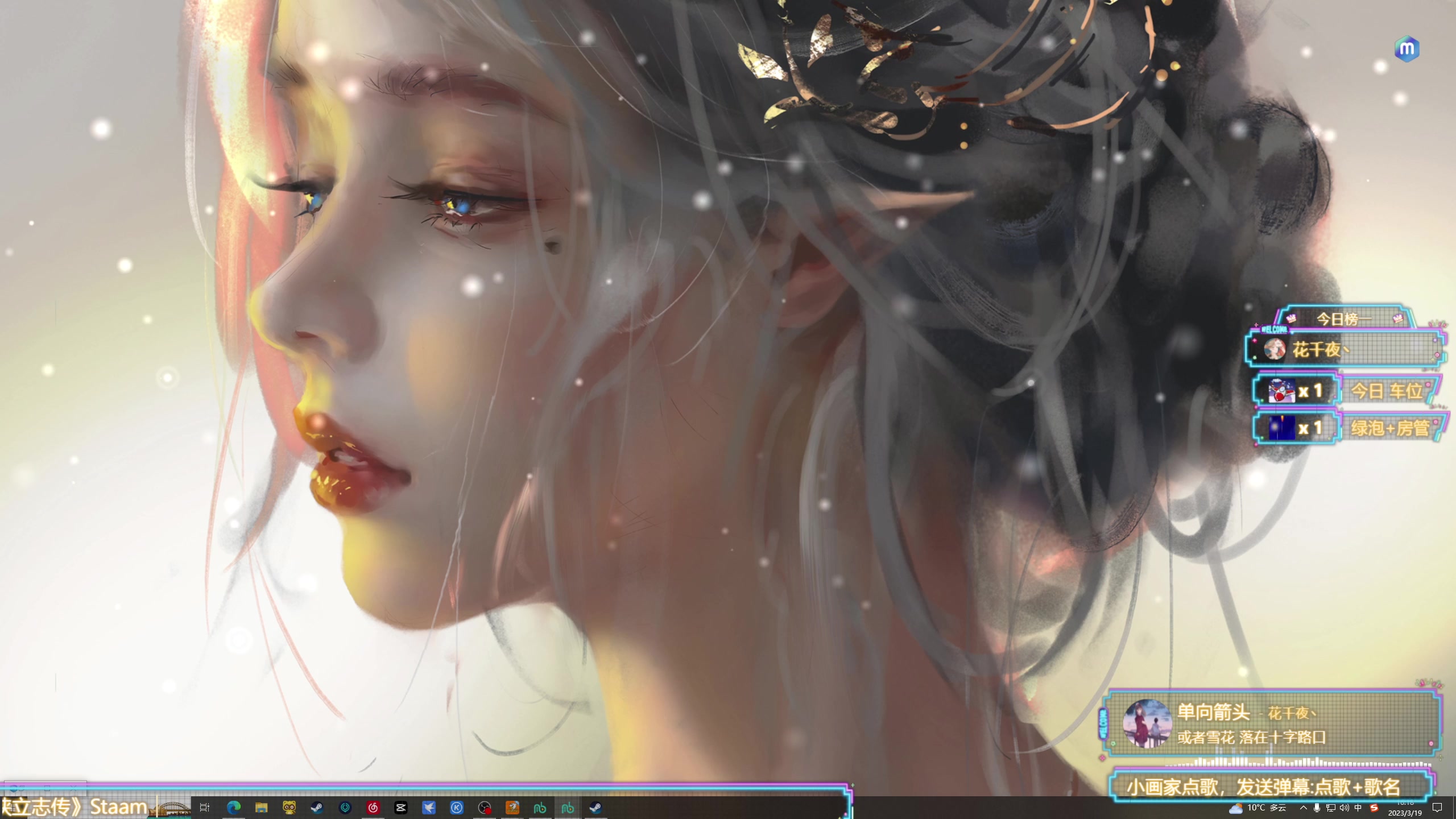Launch Microsoft Edge from the taskbar
Viewport: 1456px width, 819px height.
pos(233,807)
